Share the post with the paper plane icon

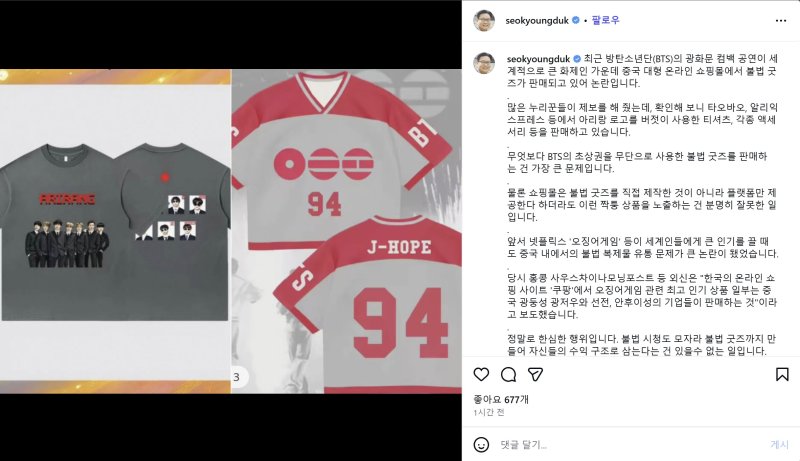pyautogui.click(x=535, y=375)
